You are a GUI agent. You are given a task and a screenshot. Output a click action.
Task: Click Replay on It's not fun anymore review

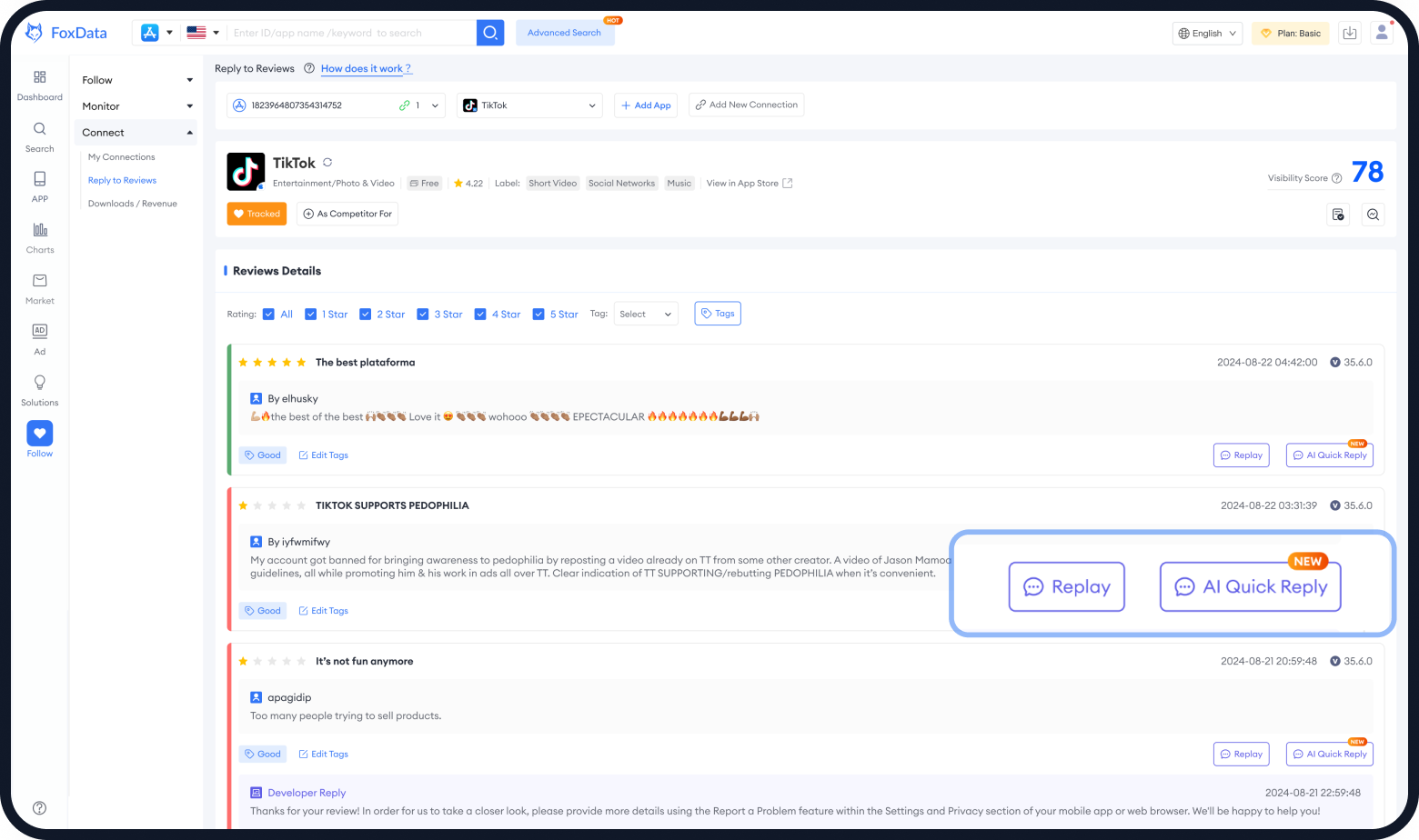click(x=1241, y=755)
